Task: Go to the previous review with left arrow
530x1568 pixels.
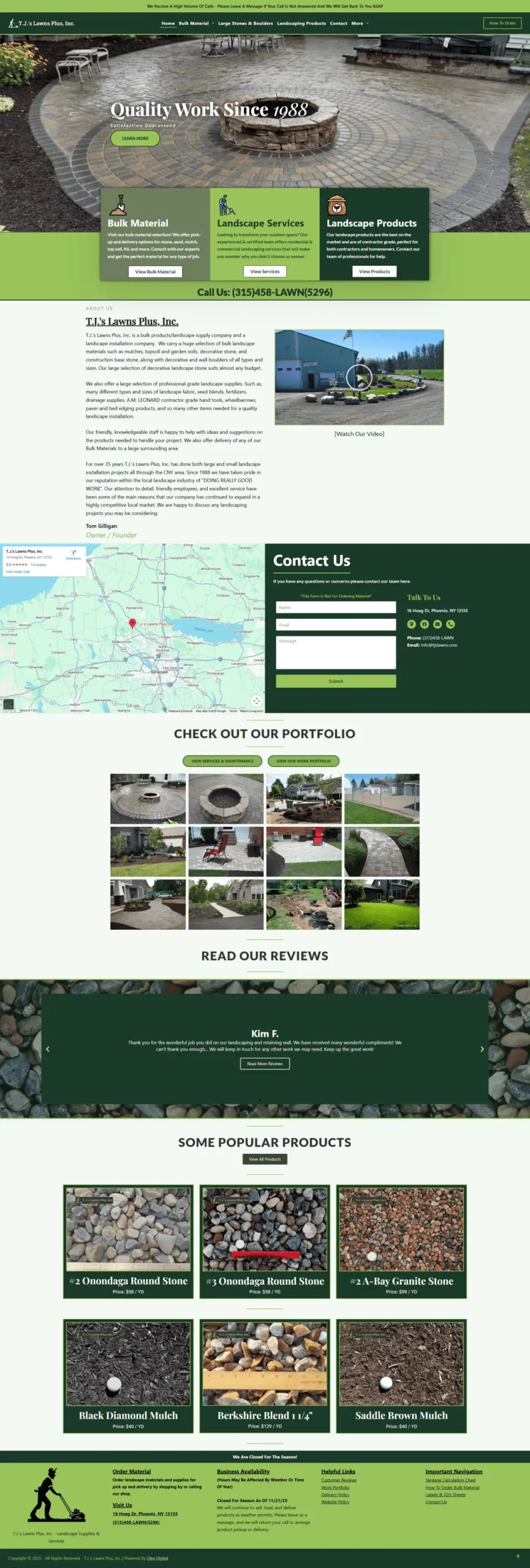Action: point(48,1049)
